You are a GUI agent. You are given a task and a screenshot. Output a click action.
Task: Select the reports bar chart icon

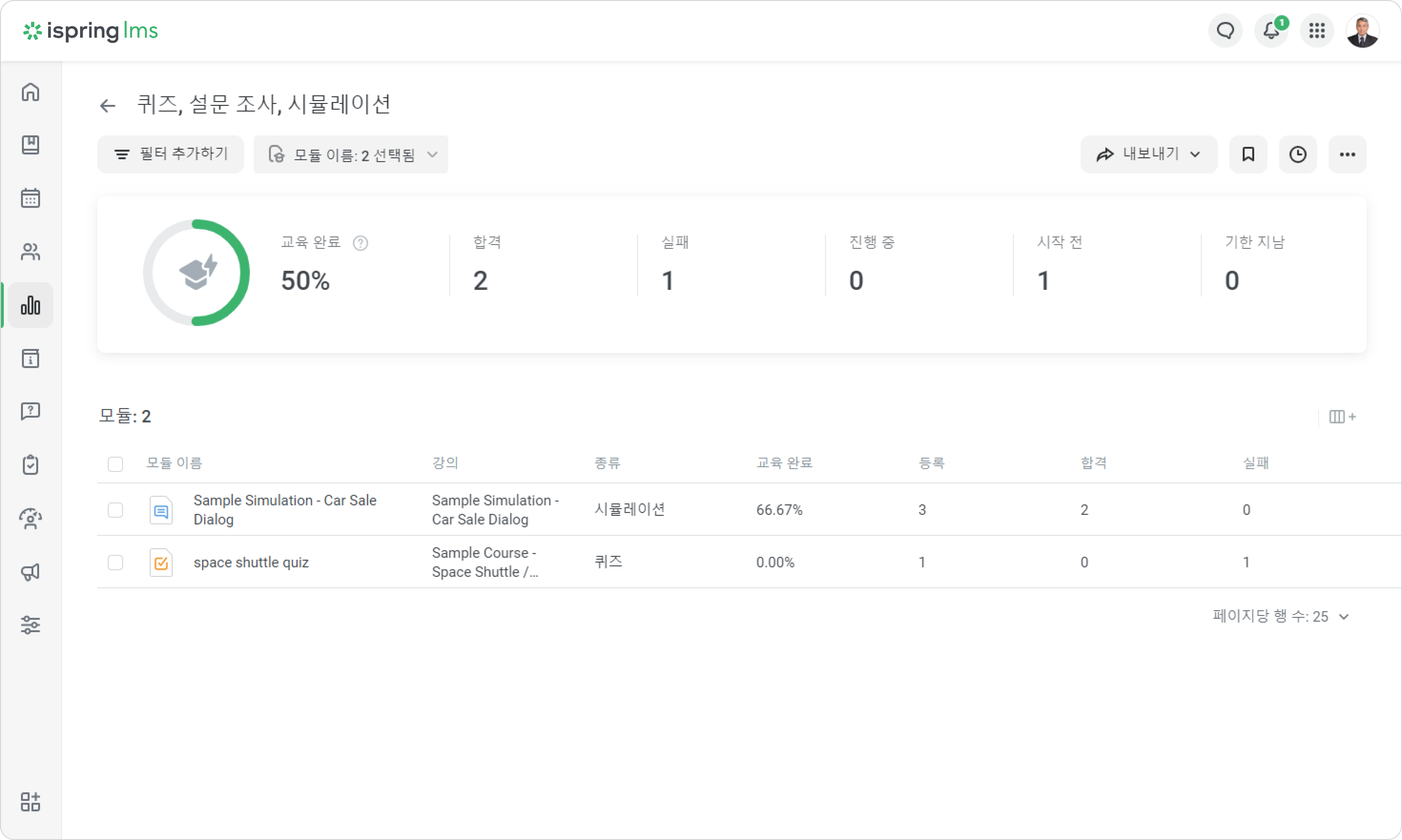pos(31,305)
